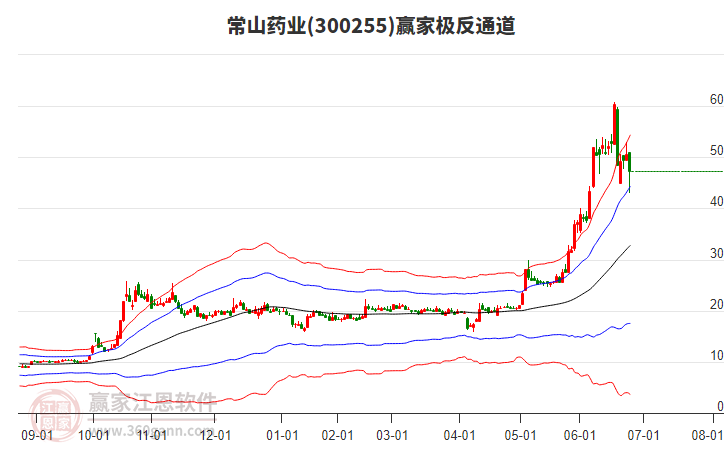Select the 12-01 date axis label
Image resolution: width=726 pixels, height=450 pixels.
(215, 436)
